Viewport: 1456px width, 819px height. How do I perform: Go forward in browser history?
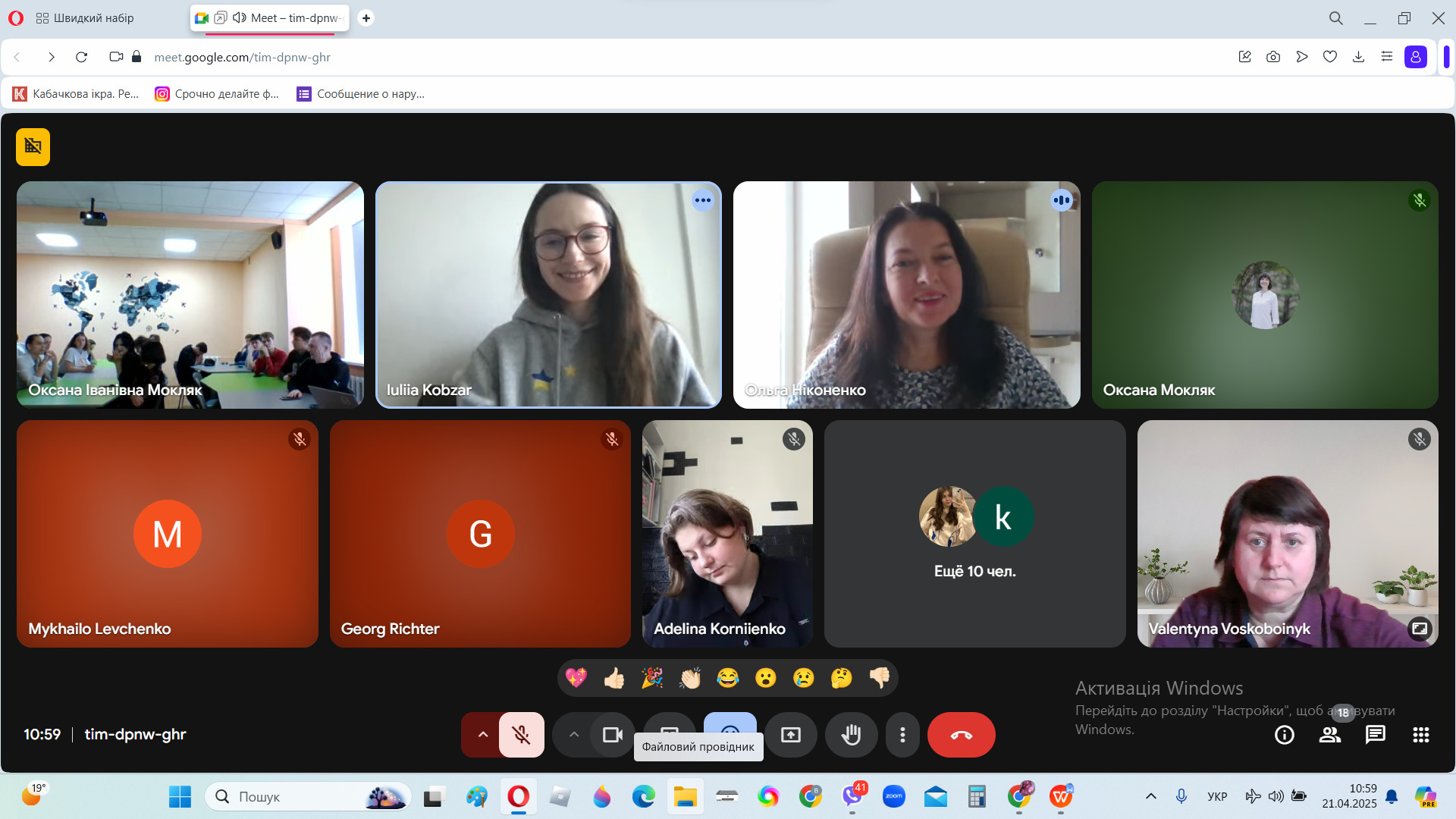coord(51,57)
